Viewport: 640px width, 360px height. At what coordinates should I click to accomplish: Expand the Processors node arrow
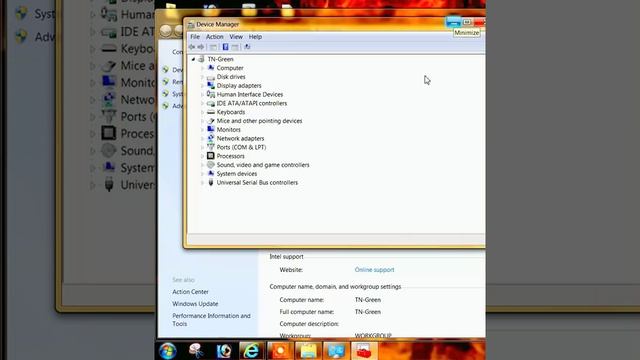click(x=202, y=156)
